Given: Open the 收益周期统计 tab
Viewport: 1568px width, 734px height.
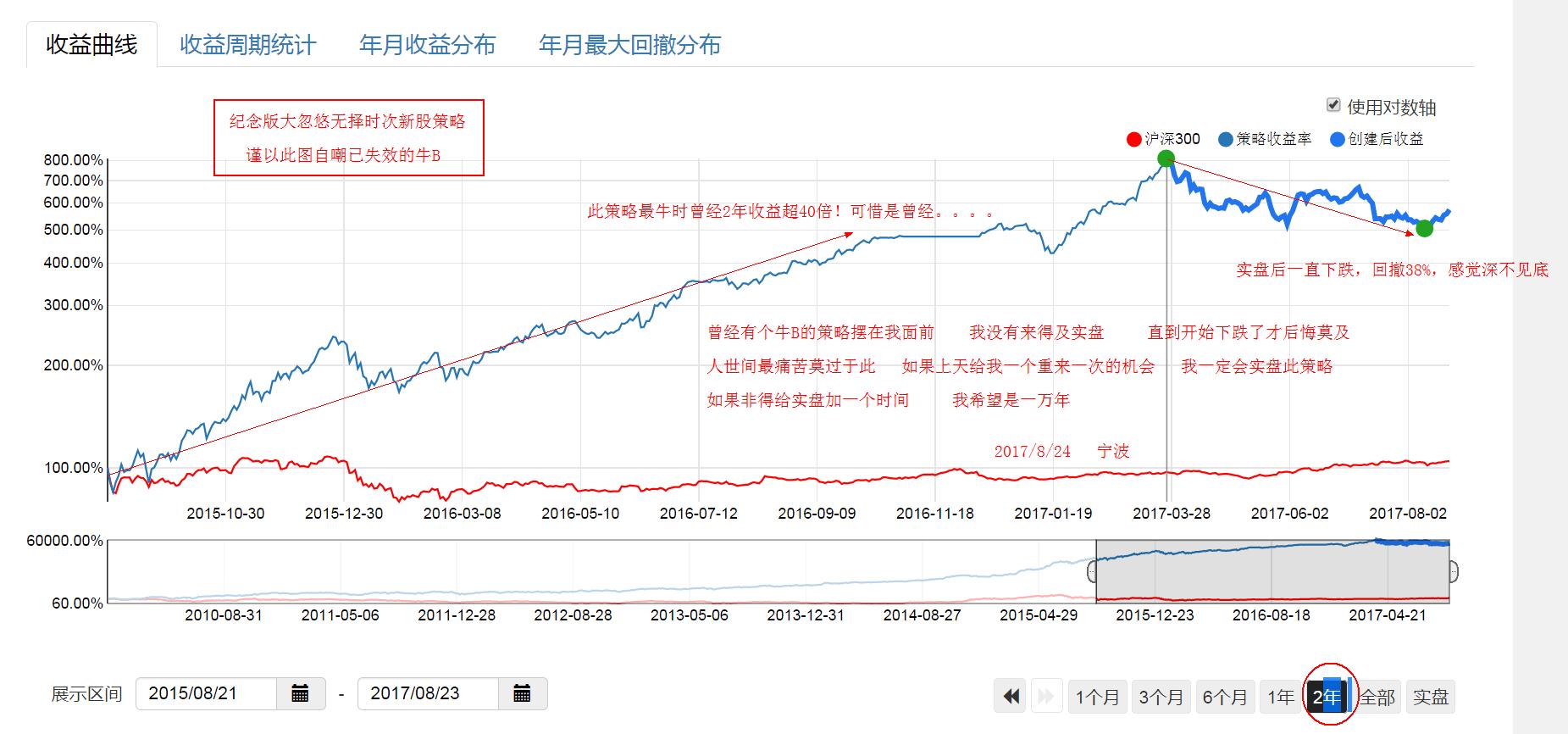Looking at the screenshot, I should [248, 45].
